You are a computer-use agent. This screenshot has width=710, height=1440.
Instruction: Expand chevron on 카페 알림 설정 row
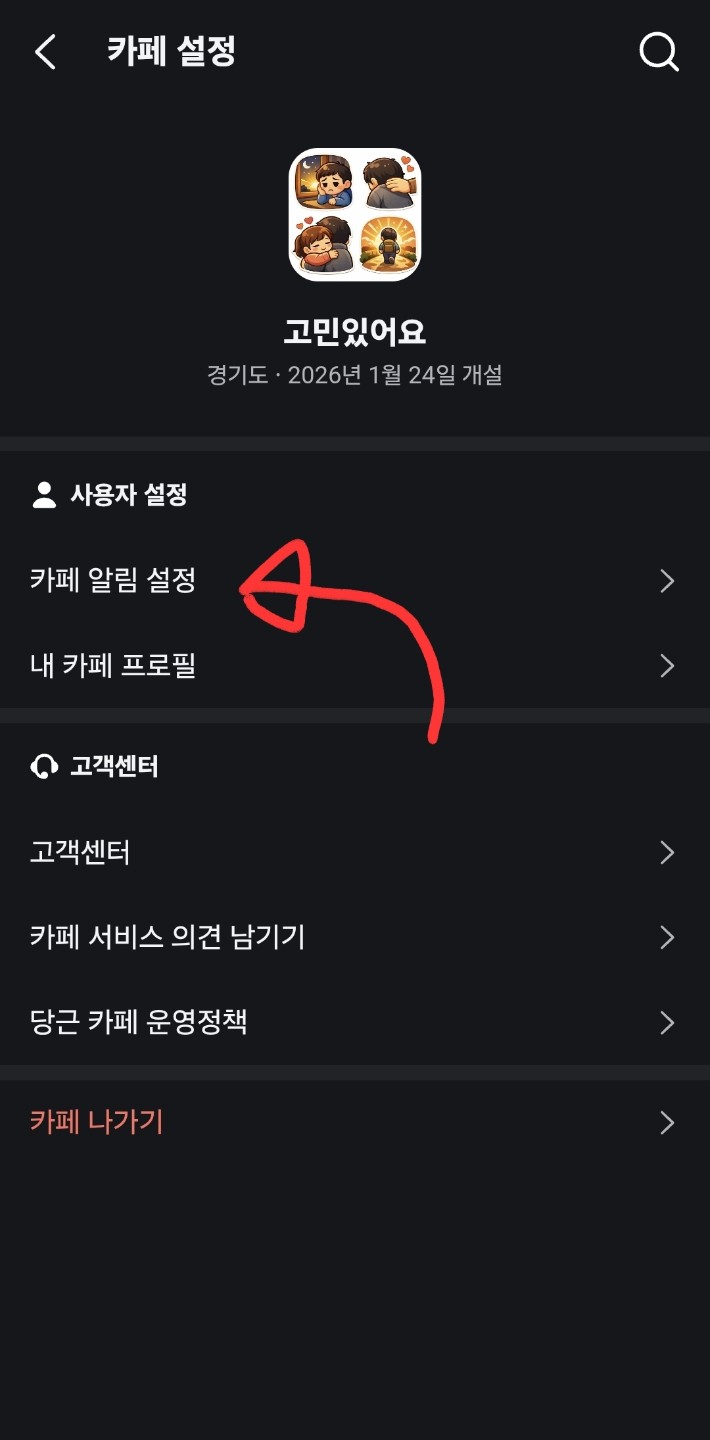pos(668,581)
